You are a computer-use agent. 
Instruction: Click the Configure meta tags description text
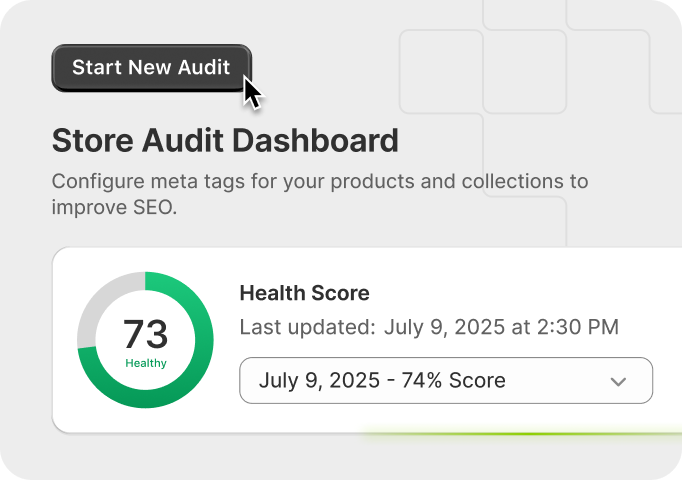tap(320, 182)
